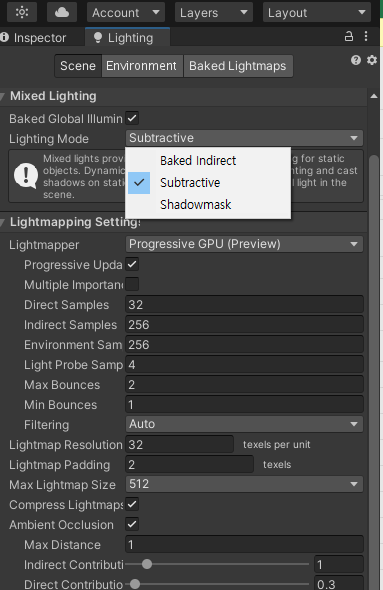
Task: Open the Lightmapper dropdown
Action: point(244,244)
